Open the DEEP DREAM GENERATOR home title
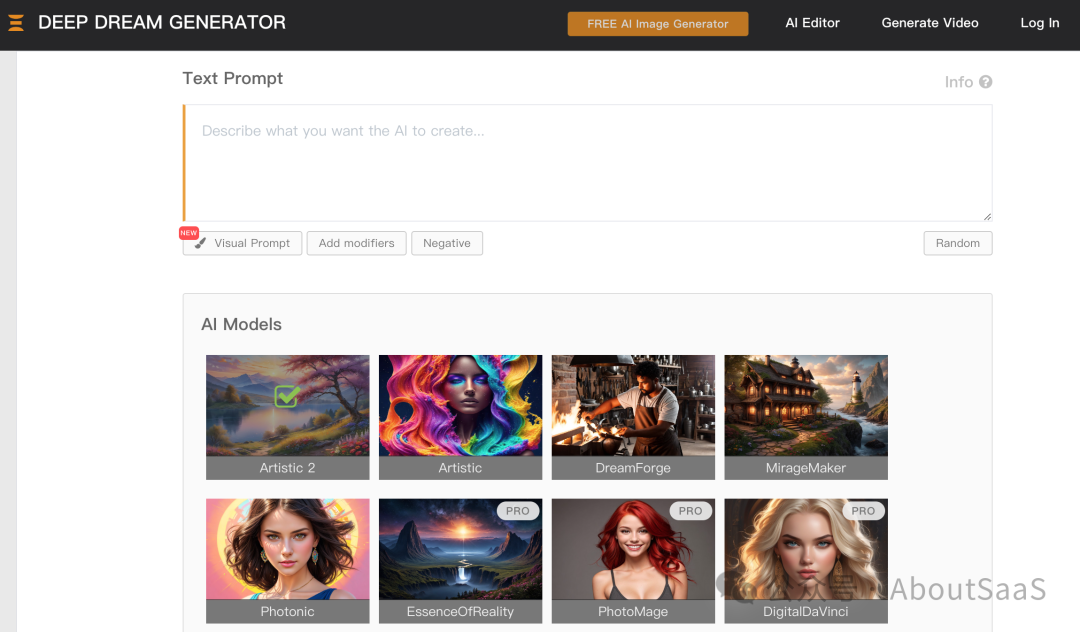1080x632 pixels. click(x=162, y=22)
